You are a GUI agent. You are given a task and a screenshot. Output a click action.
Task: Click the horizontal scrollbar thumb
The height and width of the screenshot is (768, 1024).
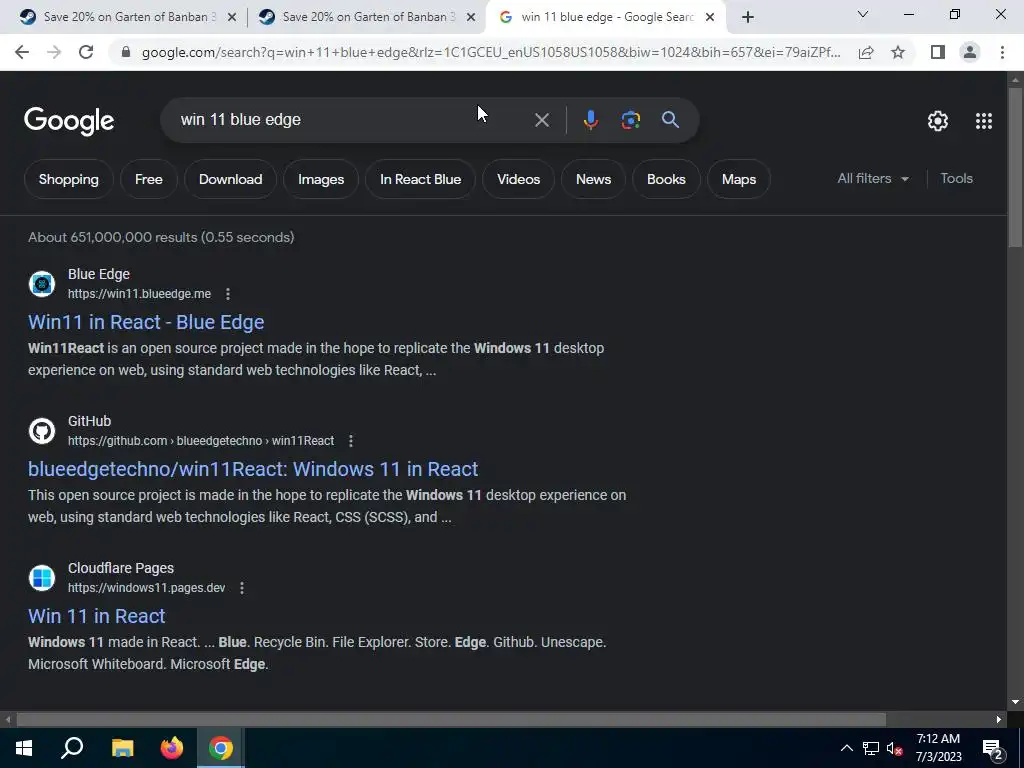[451, 720]
